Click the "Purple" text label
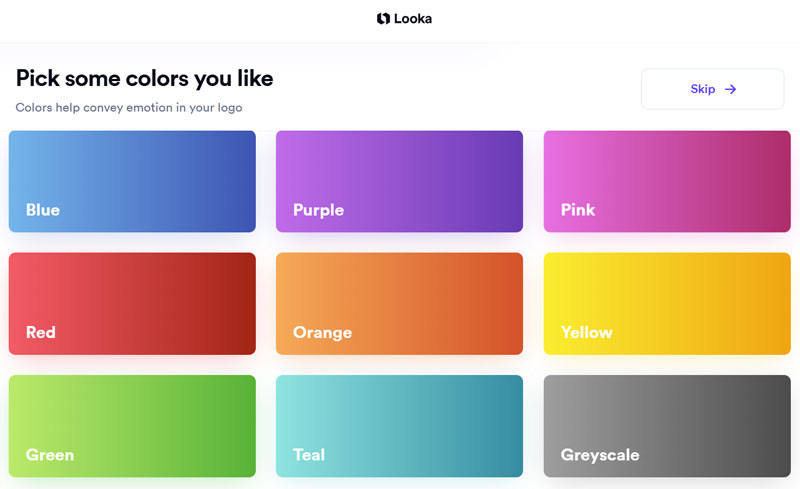 [x=318, y=210]
